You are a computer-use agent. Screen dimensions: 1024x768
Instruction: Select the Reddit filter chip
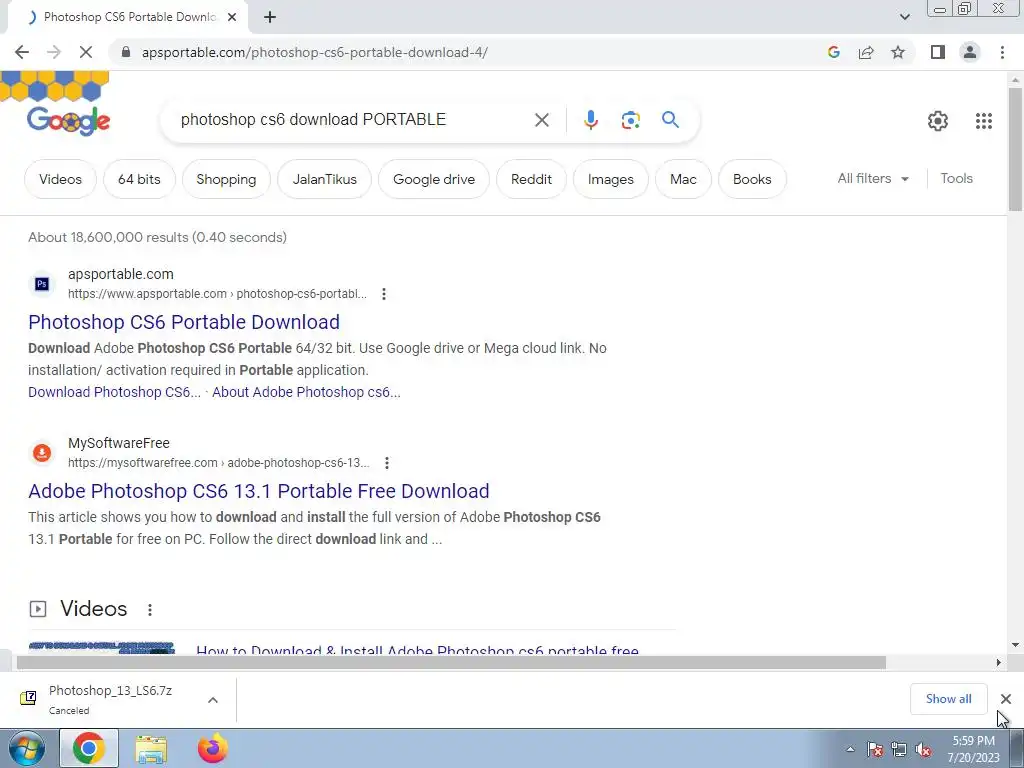pyautogui.click(x=531, y=179)
